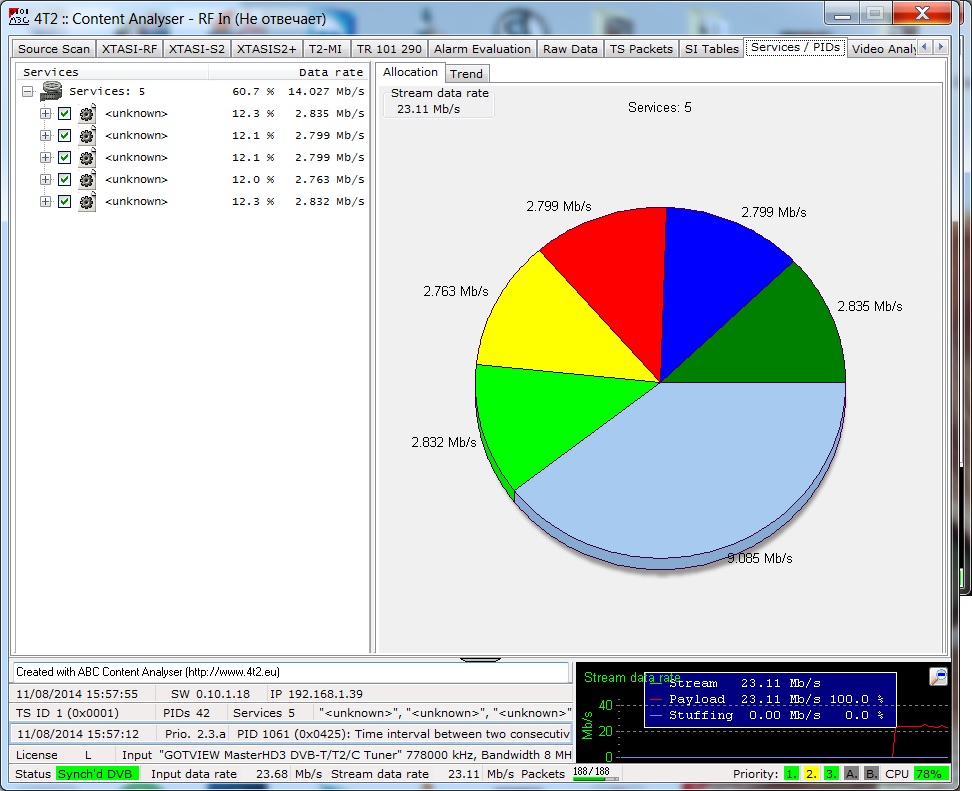Switch to the TS Packets tab
Viewport: 972px width, 791px height.
pos(641,49)
